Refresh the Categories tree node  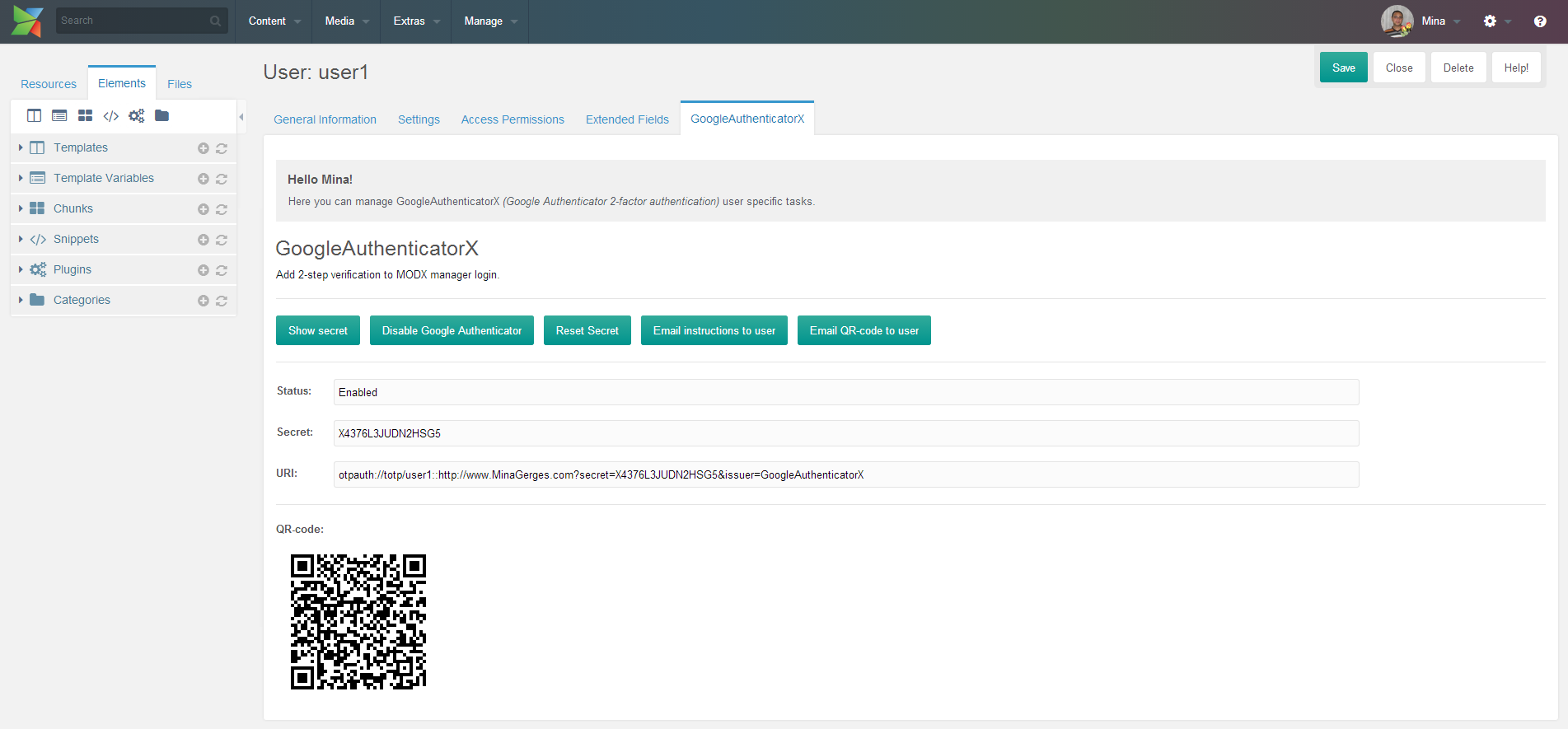[x=222, y=301]
